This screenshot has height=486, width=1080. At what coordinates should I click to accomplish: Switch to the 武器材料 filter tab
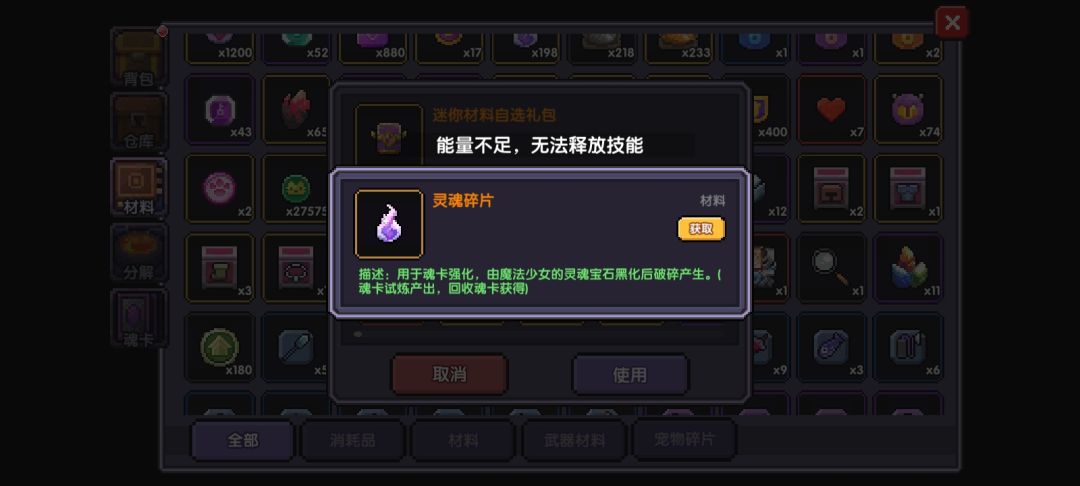tap(574, 440)
